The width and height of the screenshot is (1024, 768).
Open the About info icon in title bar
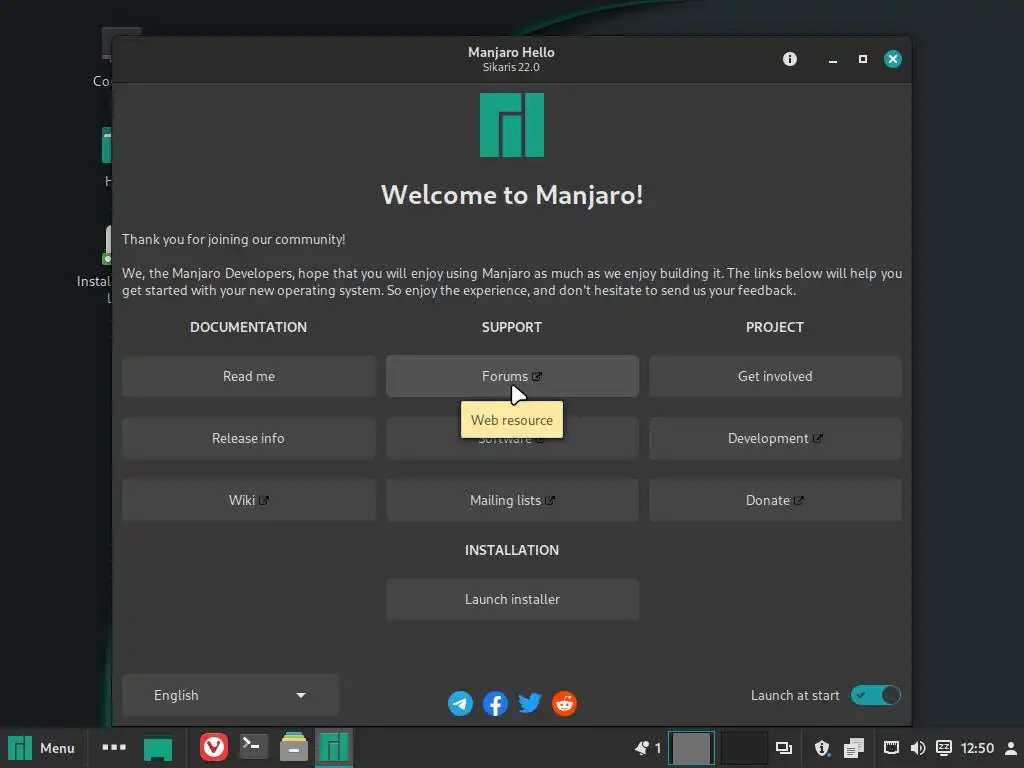[790, 59]
